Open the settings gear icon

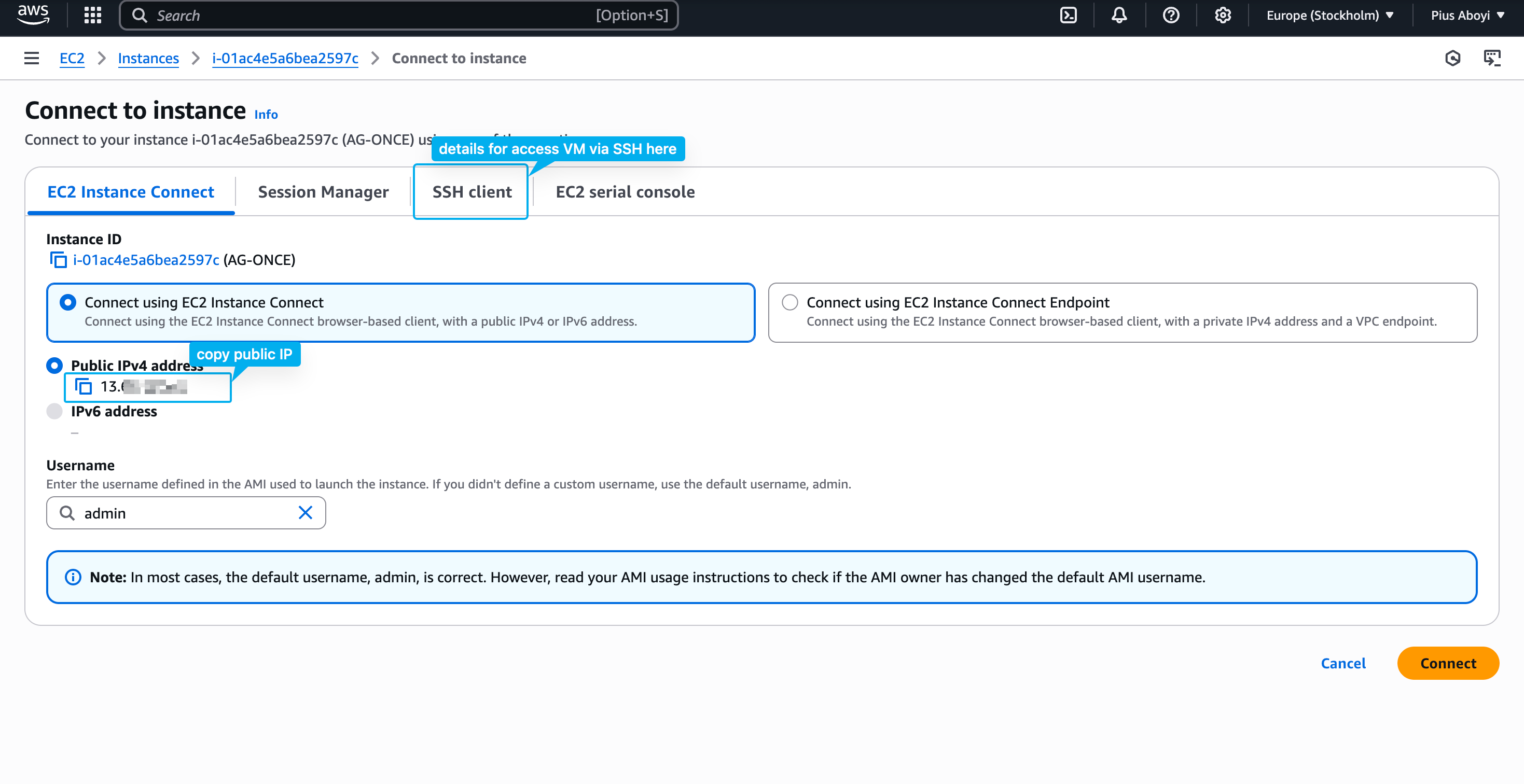(1223, 16)
